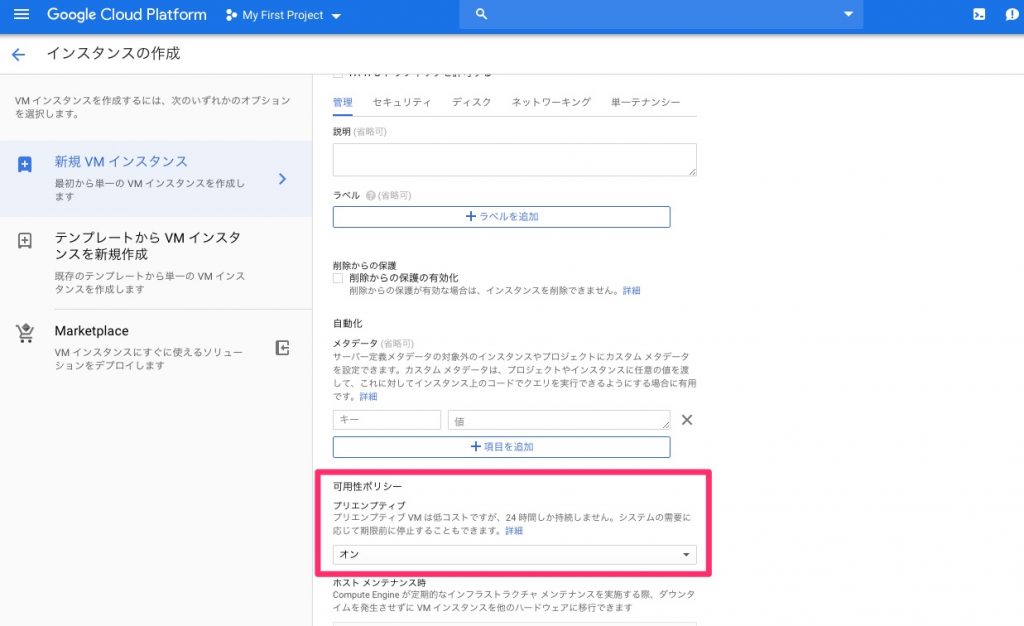Click the metadata キー input field

(x=386, y=420)
